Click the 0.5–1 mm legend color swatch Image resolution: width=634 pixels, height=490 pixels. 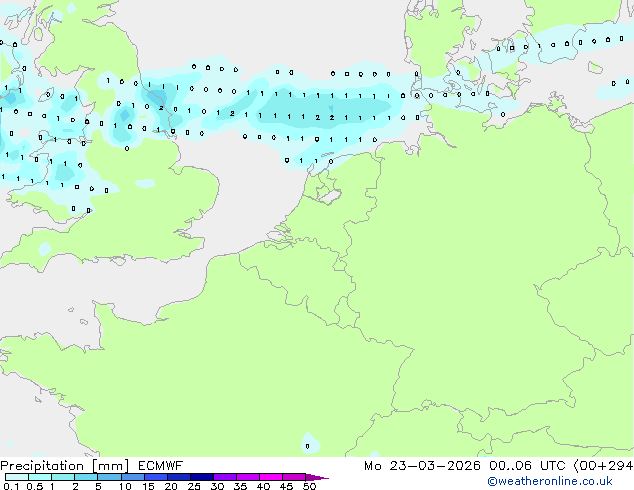pos(40,477)
